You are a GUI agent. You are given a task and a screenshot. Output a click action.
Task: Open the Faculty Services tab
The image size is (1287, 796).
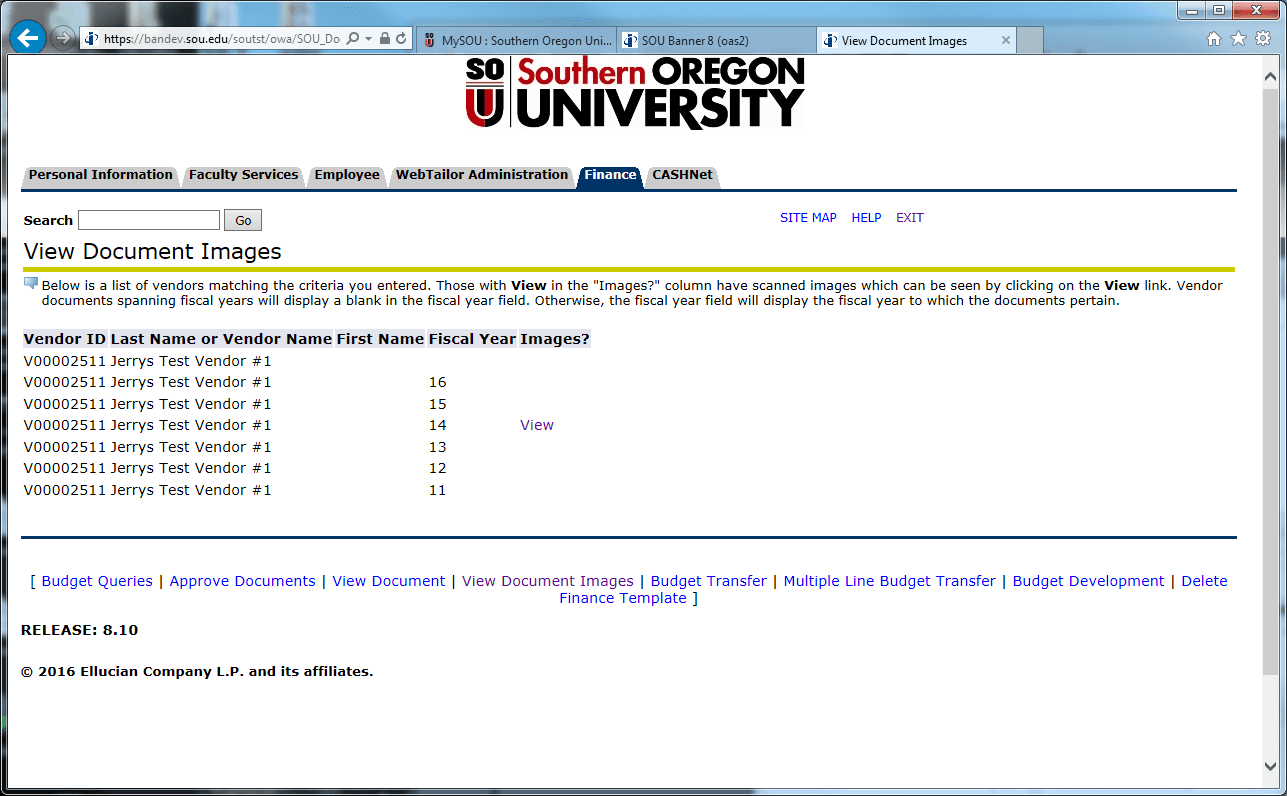point(243,175)
